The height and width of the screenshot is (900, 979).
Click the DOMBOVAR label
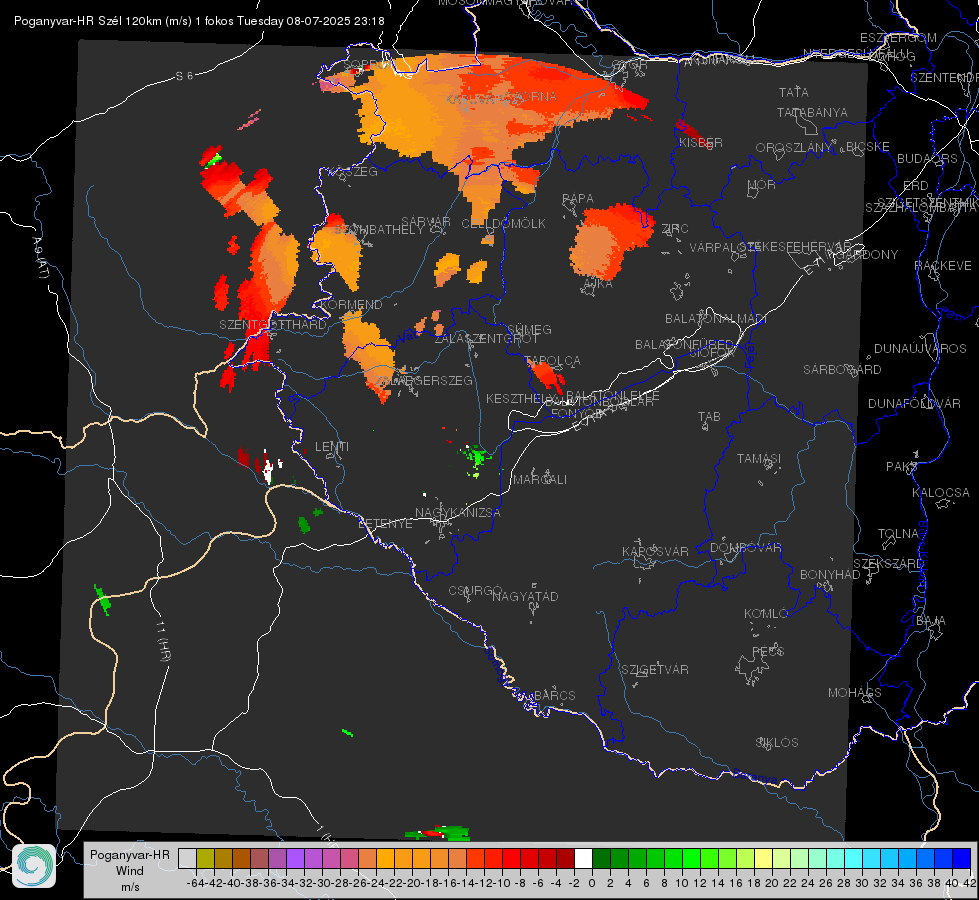click(745, 548)
